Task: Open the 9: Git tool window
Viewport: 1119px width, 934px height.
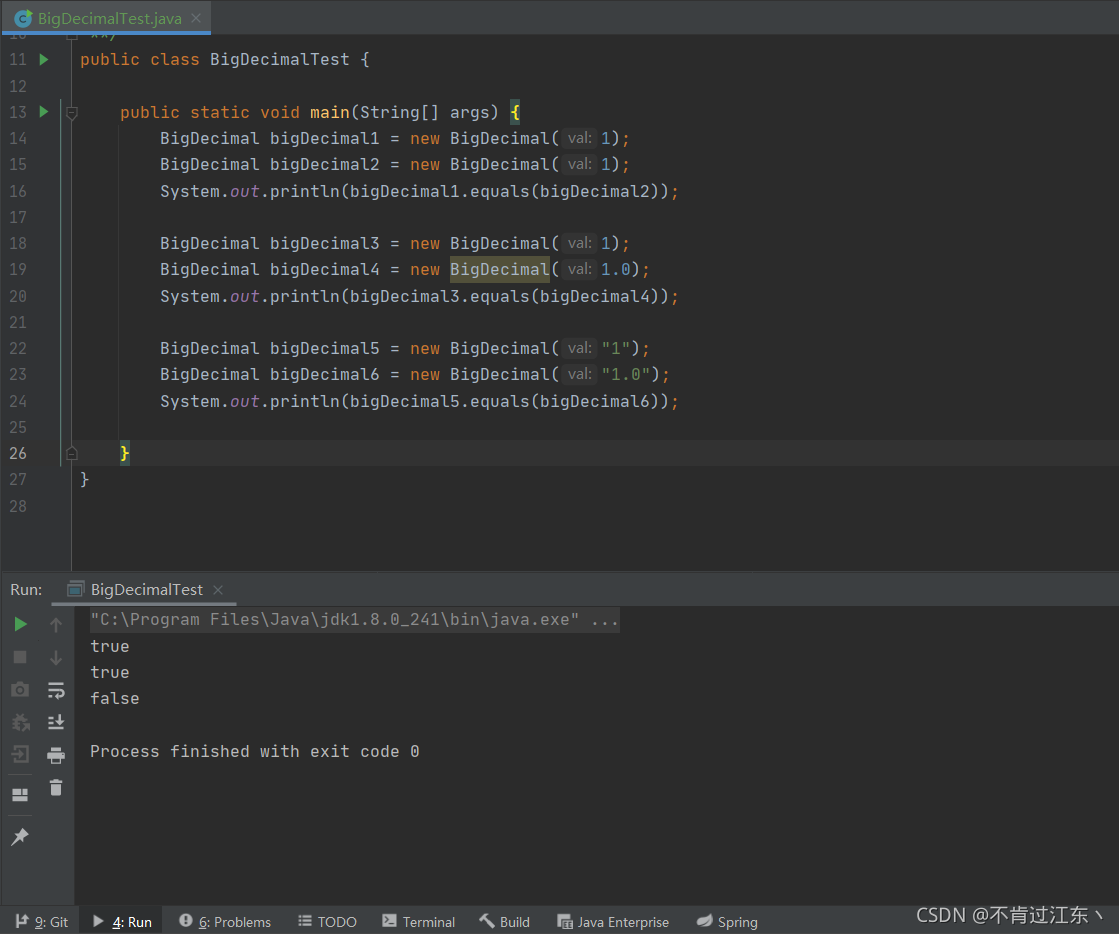Action: (42, 922)
